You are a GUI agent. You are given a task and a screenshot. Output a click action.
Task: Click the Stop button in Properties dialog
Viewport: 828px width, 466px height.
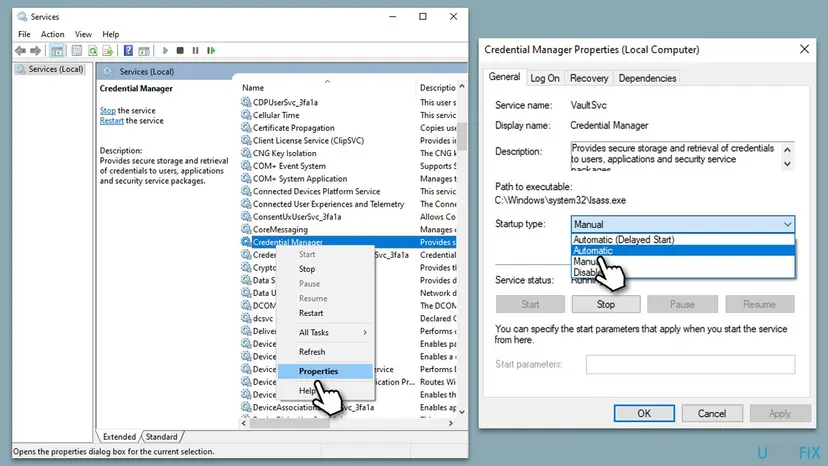coord(606,304)
